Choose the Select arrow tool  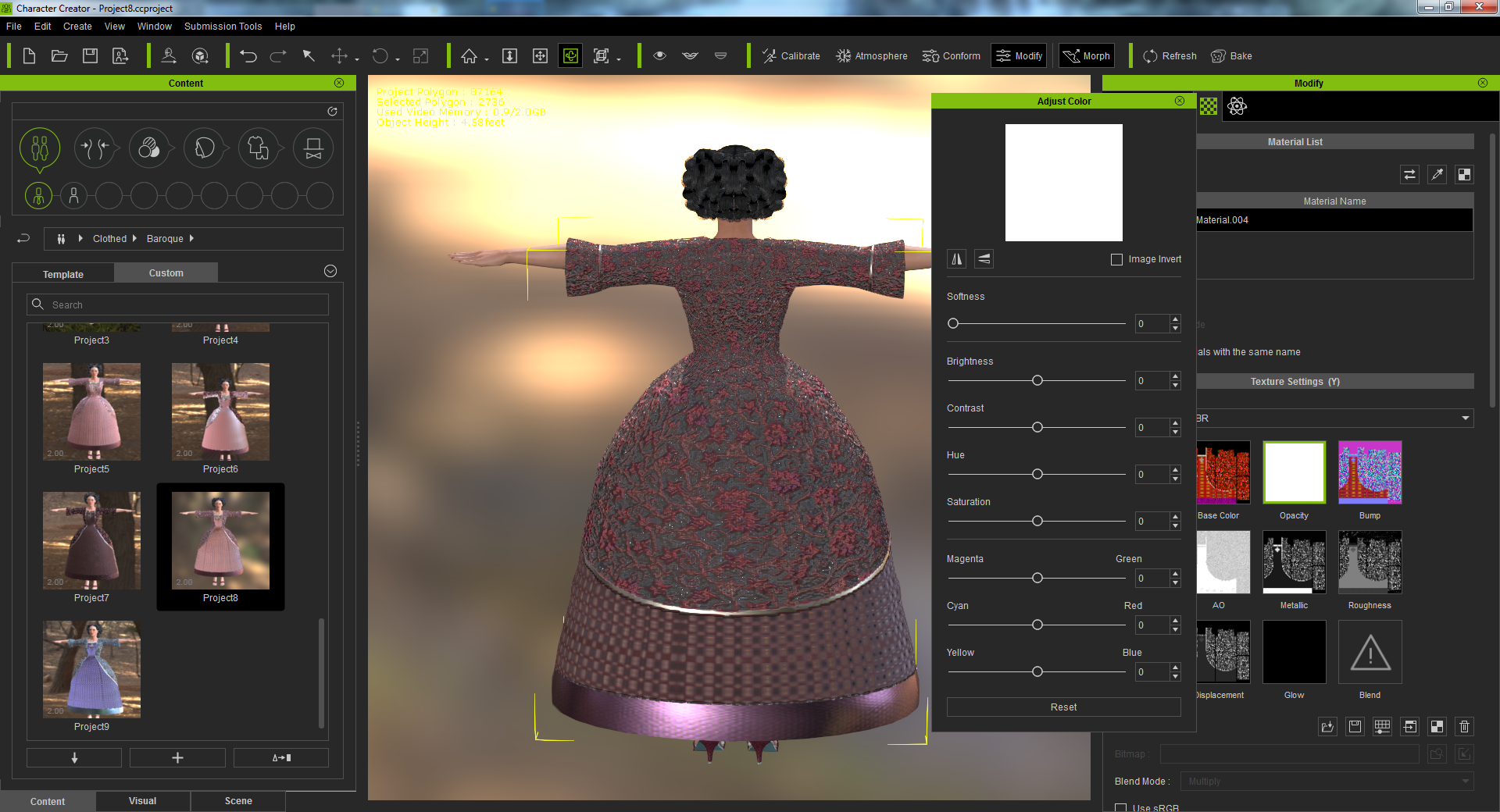(309, 56)
